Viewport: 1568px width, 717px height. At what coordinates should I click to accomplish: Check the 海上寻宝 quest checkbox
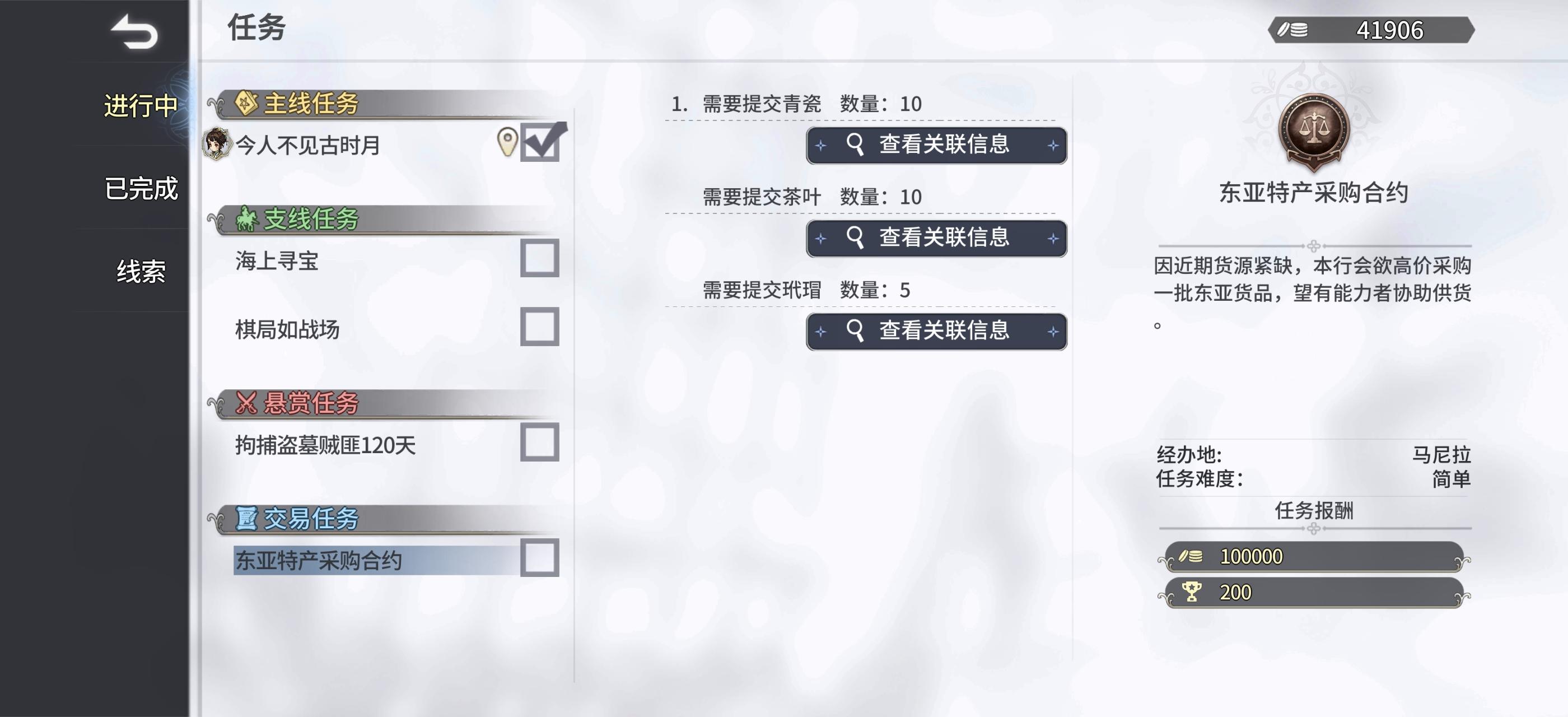click(539, 258)
